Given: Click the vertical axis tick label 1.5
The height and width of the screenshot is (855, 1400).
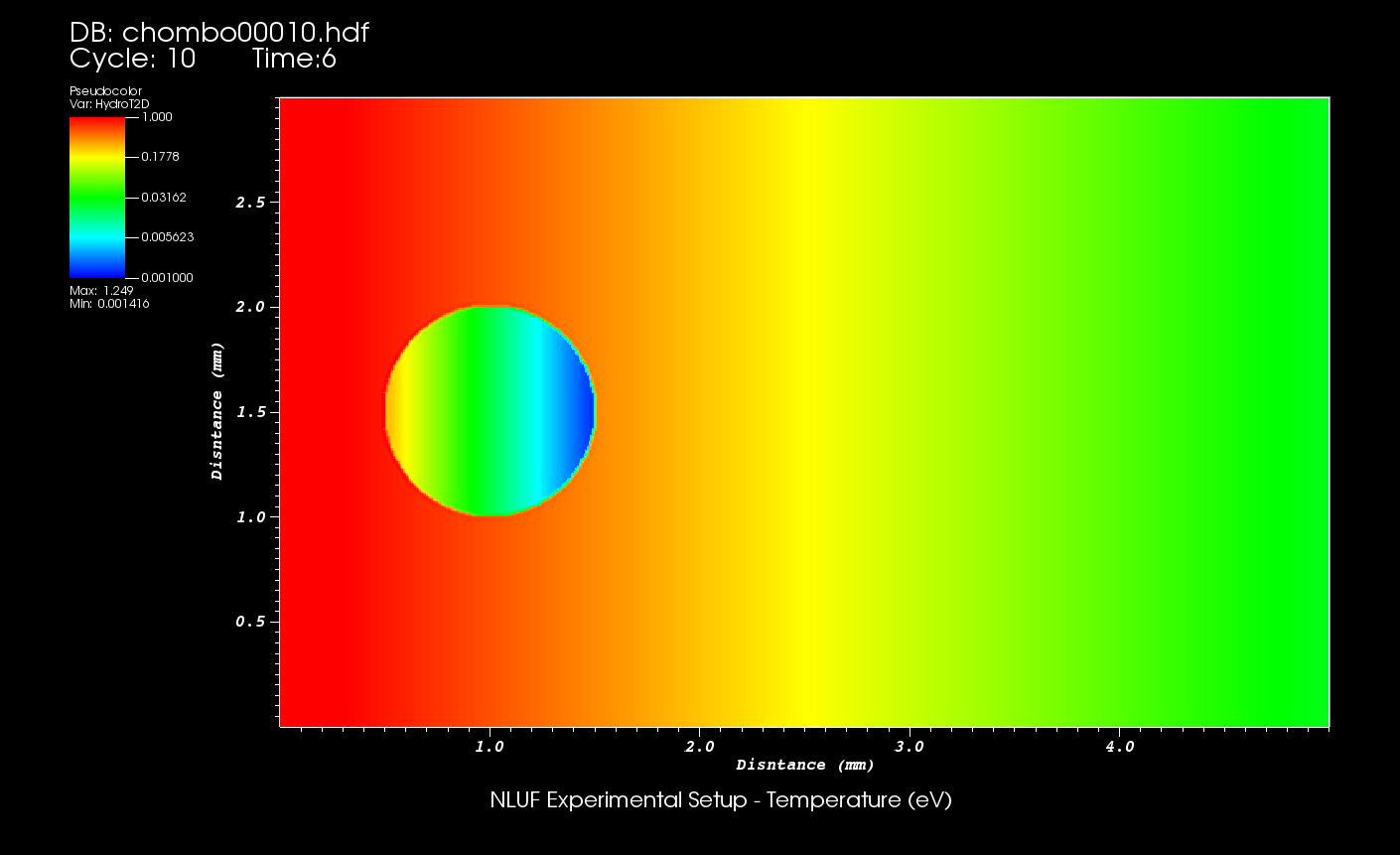Looking at the screenshot, I should [250, 412].
